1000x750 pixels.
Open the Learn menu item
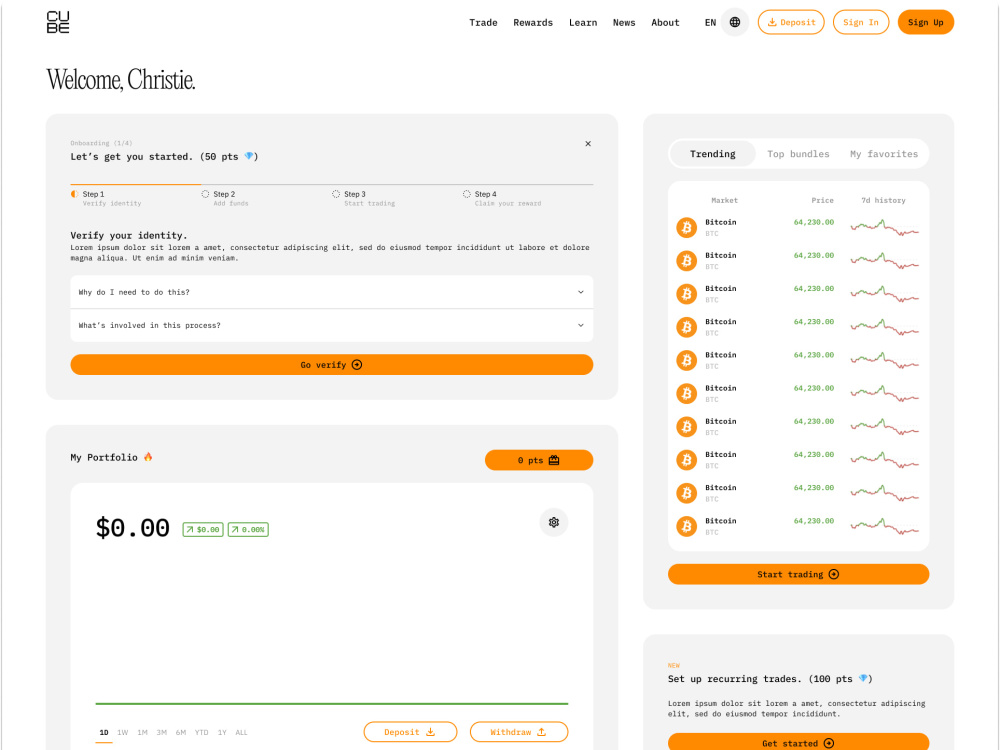click(583, 22)
